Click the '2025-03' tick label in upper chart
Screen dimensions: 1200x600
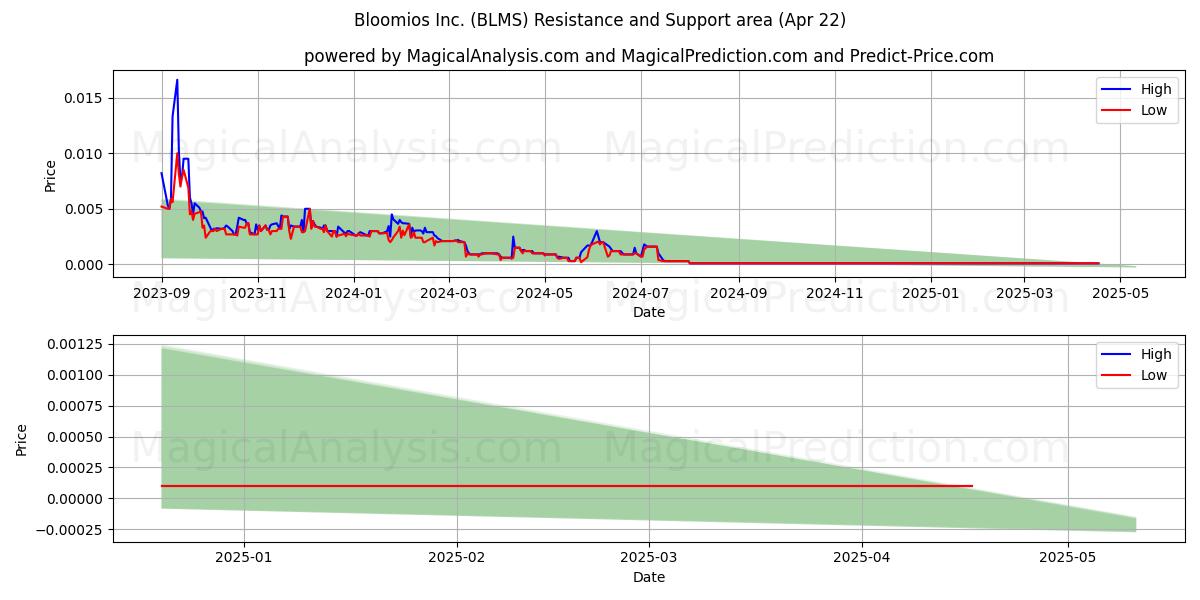point(1024,293)
